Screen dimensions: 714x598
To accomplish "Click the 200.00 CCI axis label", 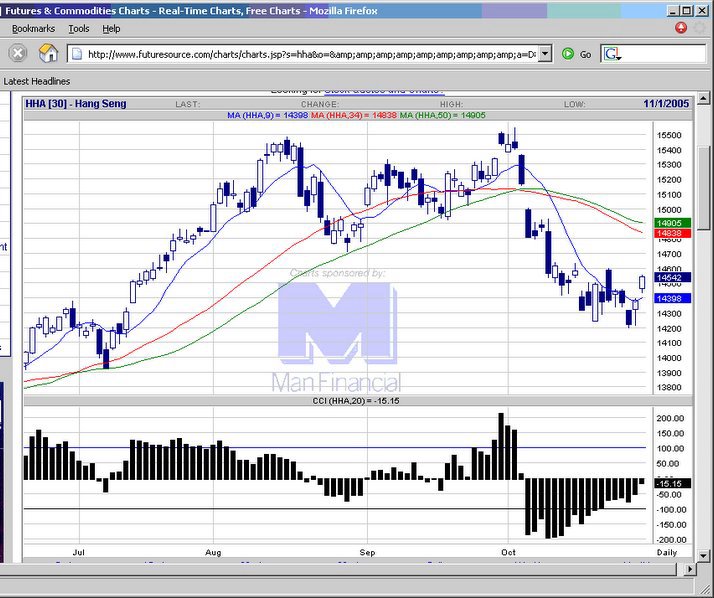I will pyautogui.click(x=670, y=418).
